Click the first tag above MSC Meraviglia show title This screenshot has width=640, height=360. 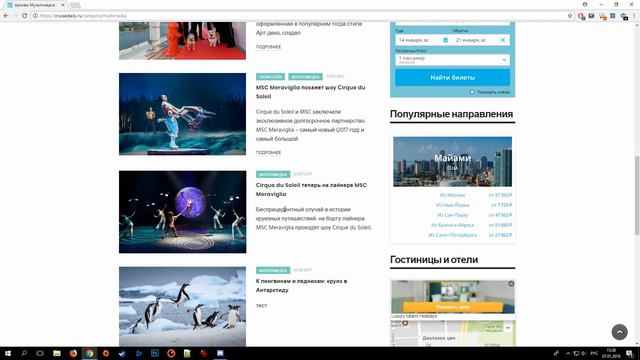270,77
